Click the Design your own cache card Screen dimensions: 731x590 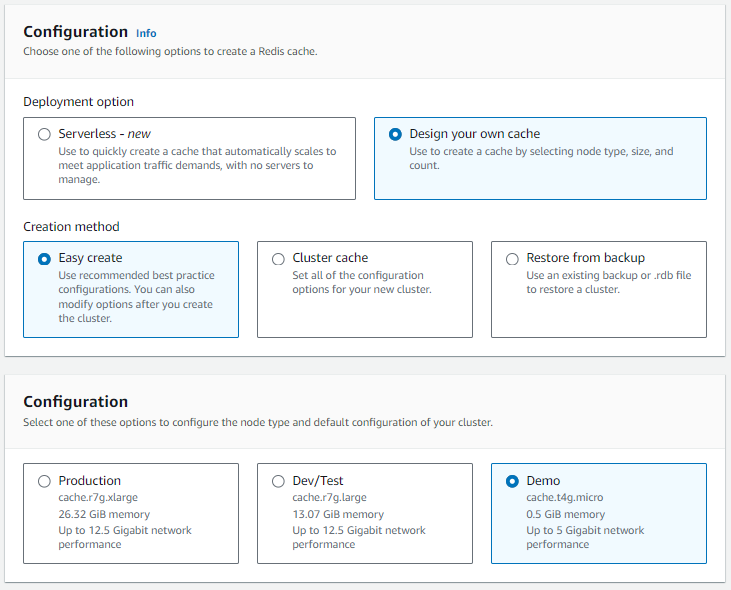pyautogui.click(x=540, y=158)
